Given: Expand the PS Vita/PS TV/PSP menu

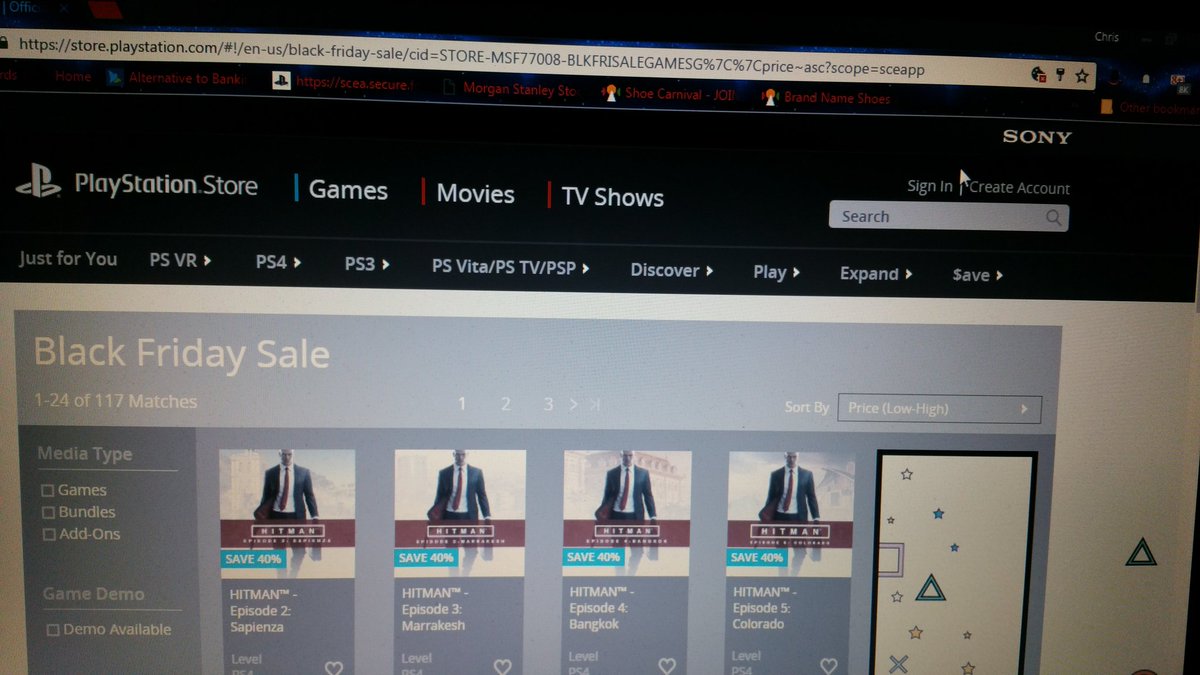Looking at the screenshot, I should point(510,267).
